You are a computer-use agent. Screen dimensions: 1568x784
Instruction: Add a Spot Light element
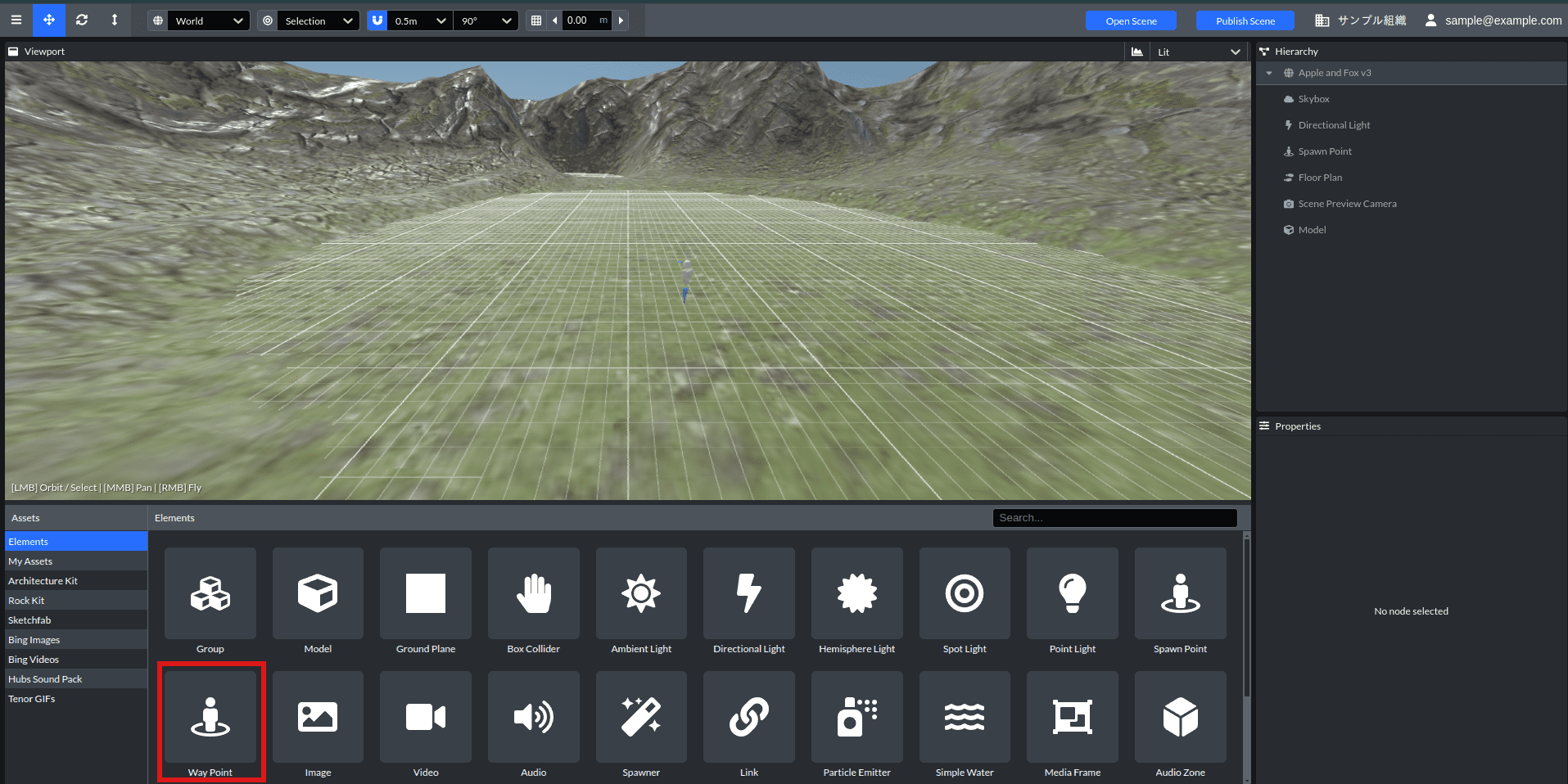(965, 594)
